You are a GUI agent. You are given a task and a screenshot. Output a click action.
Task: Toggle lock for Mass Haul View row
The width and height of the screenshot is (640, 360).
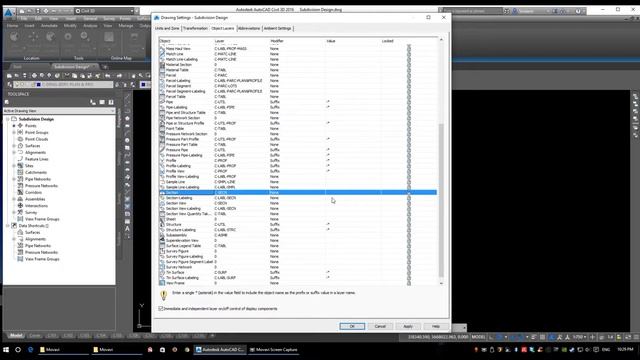[409, 49]
